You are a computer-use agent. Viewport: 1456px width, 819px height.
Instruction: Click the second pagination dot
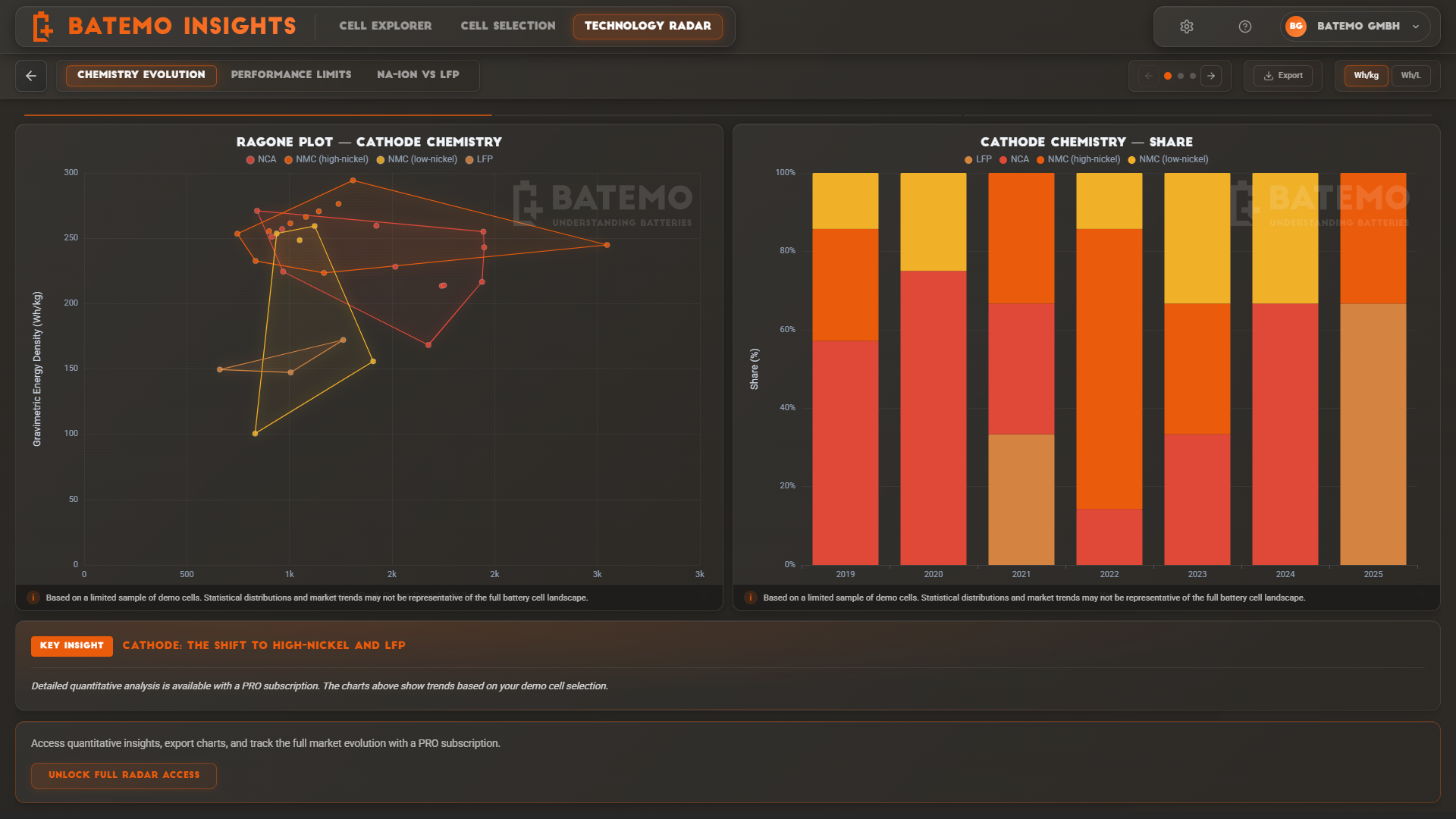[1181, 76]
